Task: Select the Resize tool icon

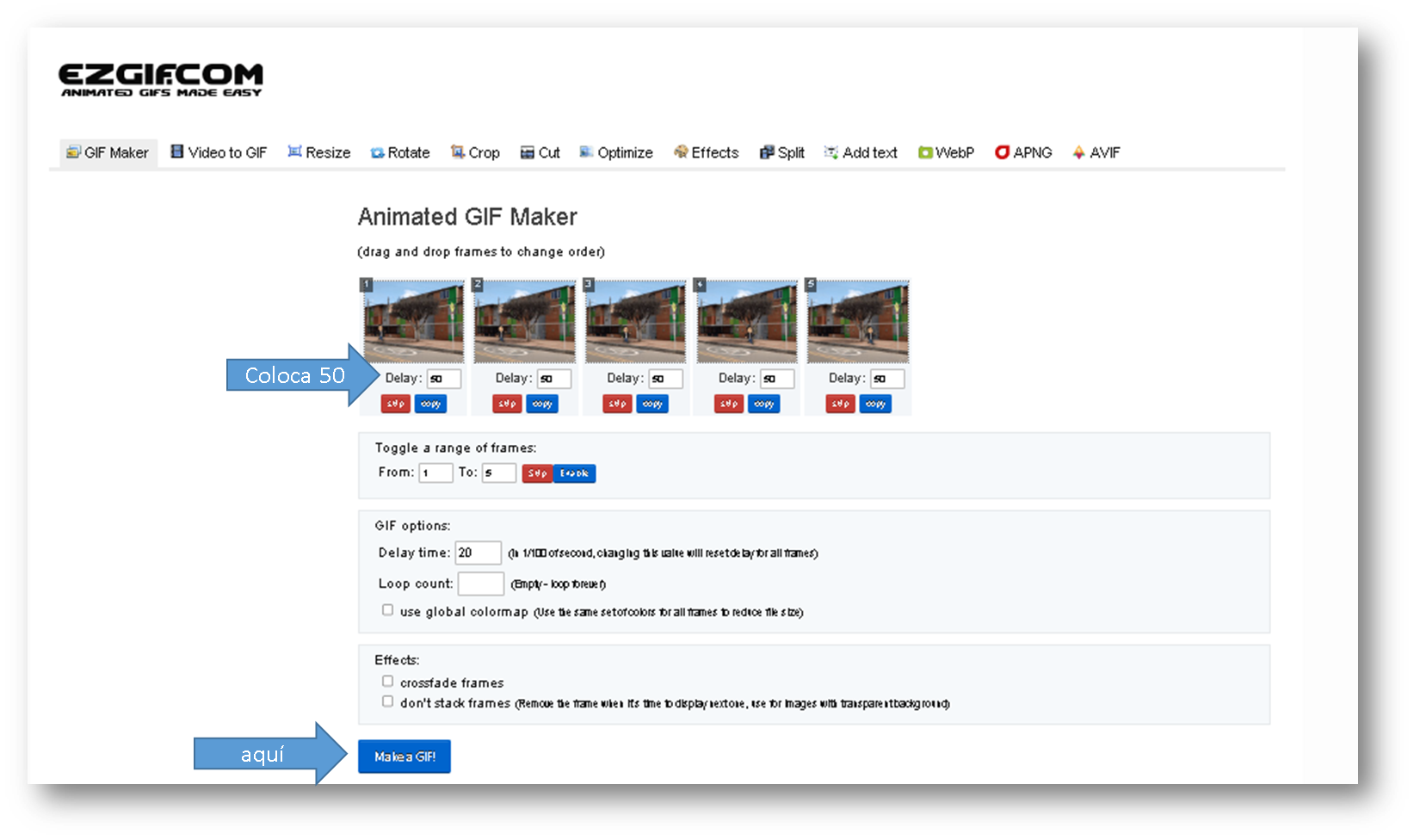Action: 294,151
